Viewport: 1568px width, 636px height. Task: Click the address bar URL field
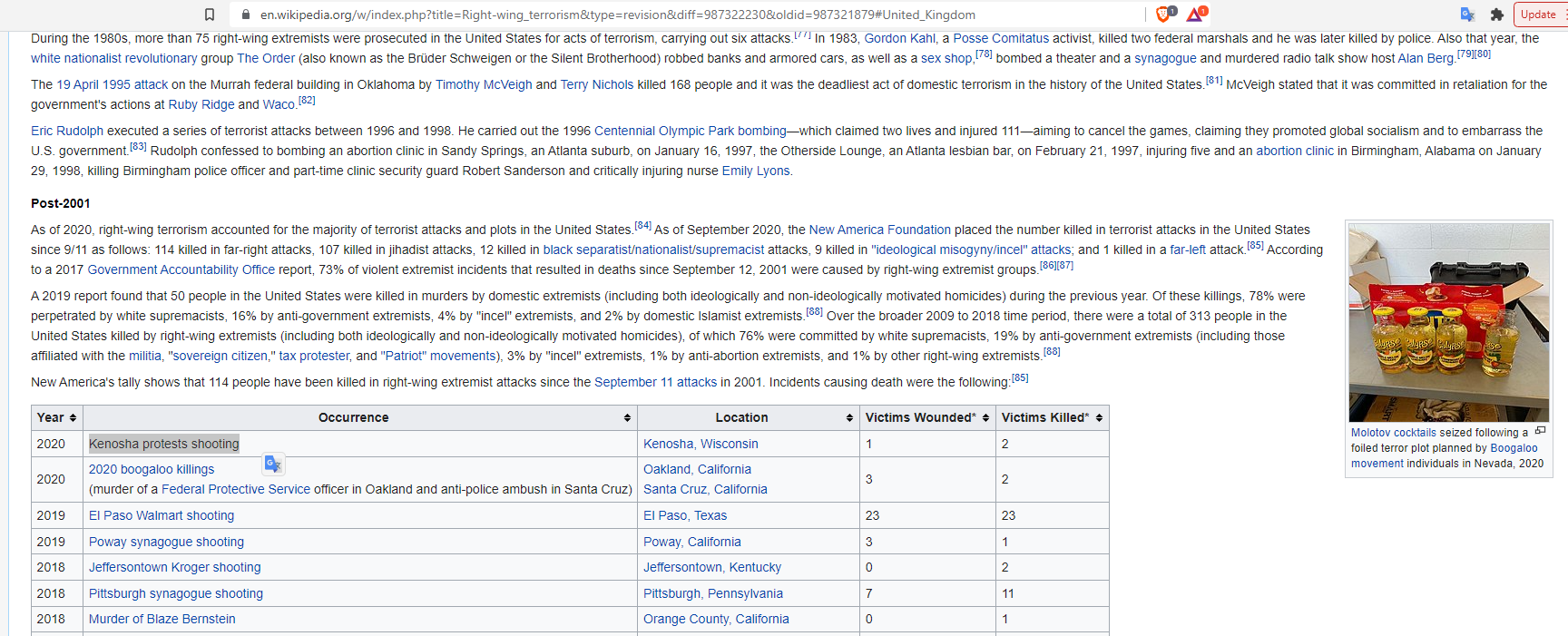[x=617, y=15]
